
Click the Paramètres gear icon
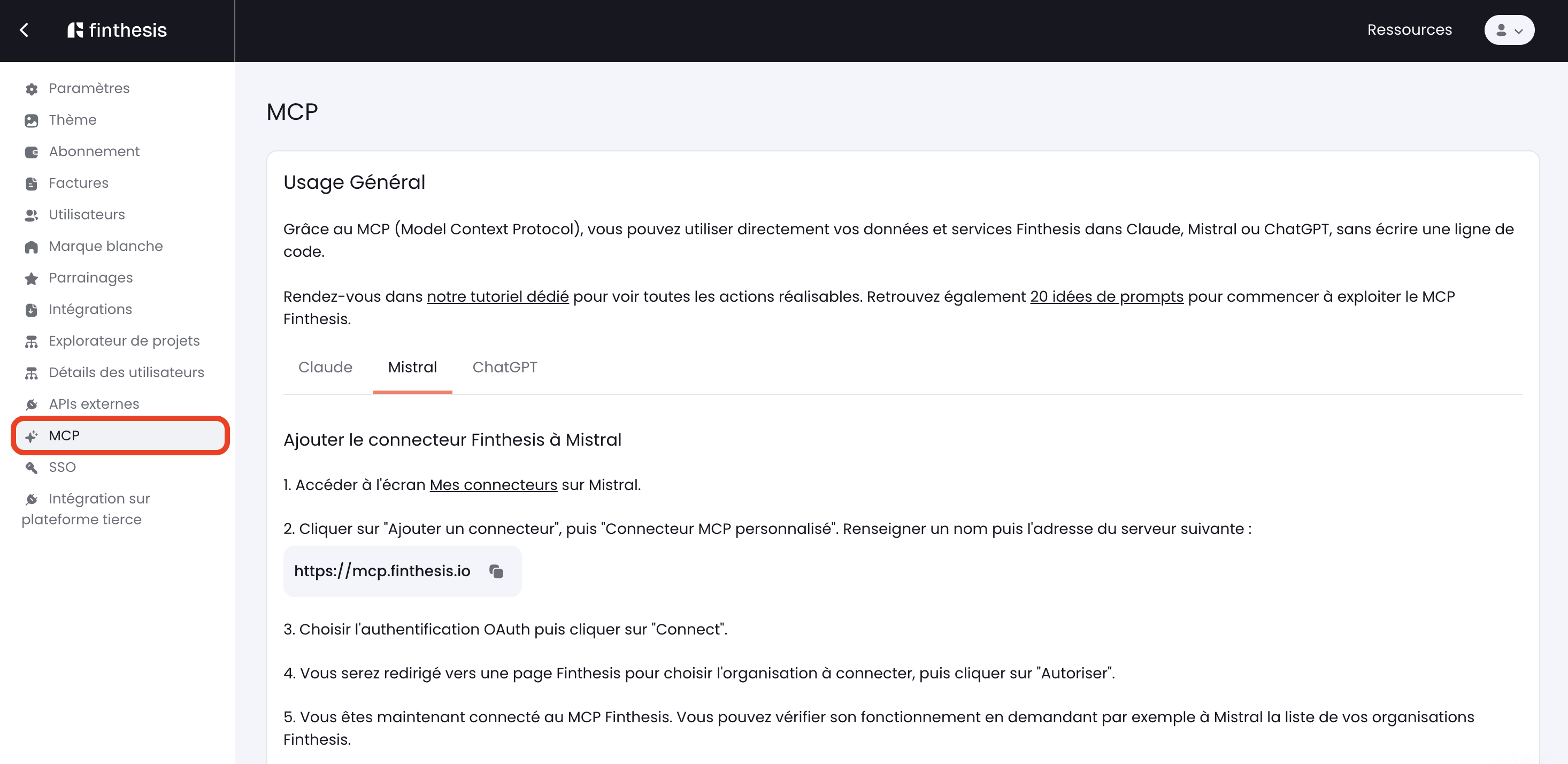tap(32, 89)
